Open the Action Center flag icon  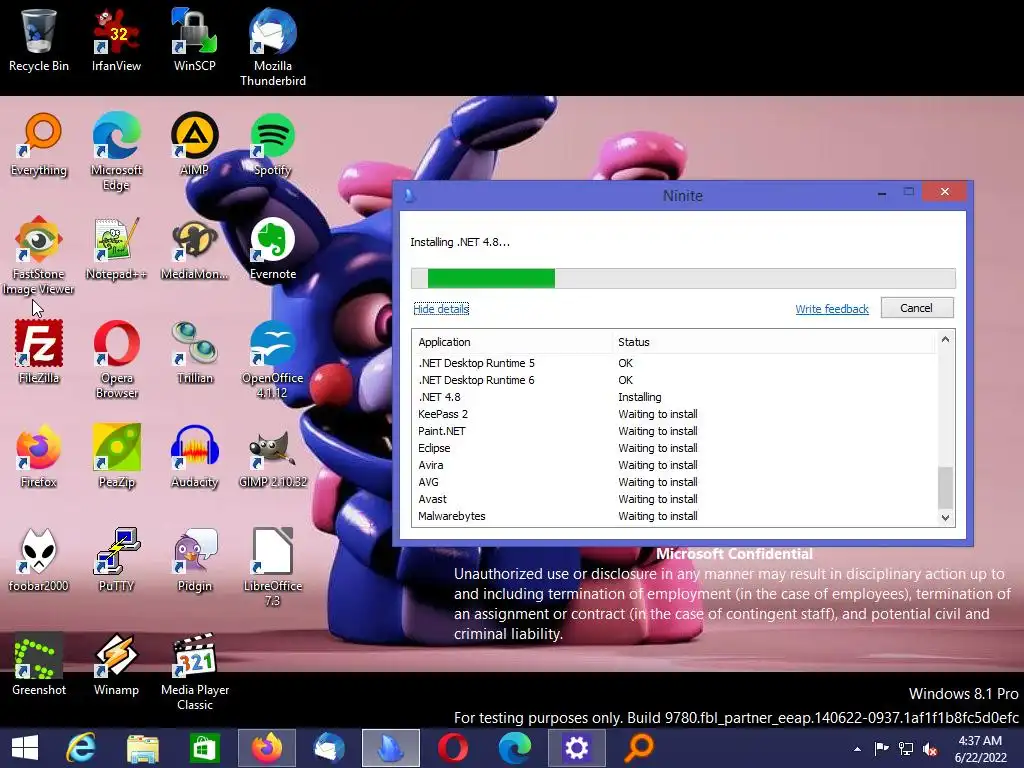tap(882, 749)
